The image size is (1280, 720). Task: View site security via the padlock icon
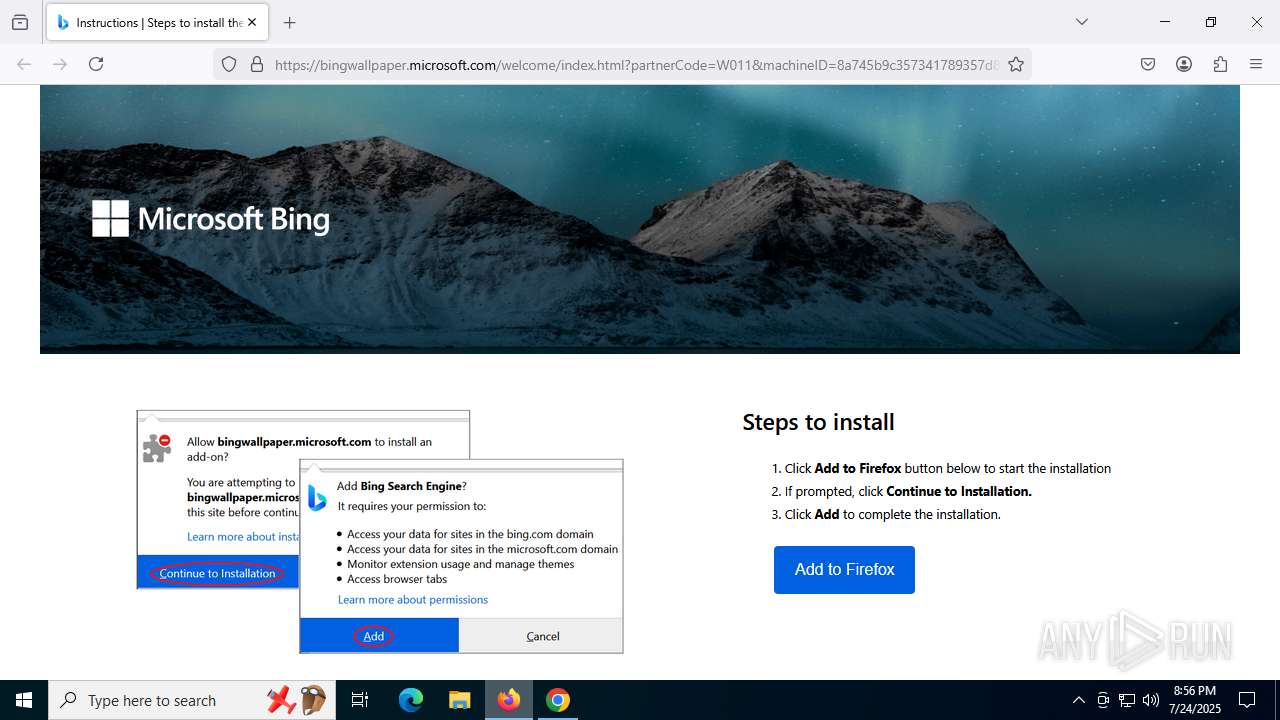[257, 64]
